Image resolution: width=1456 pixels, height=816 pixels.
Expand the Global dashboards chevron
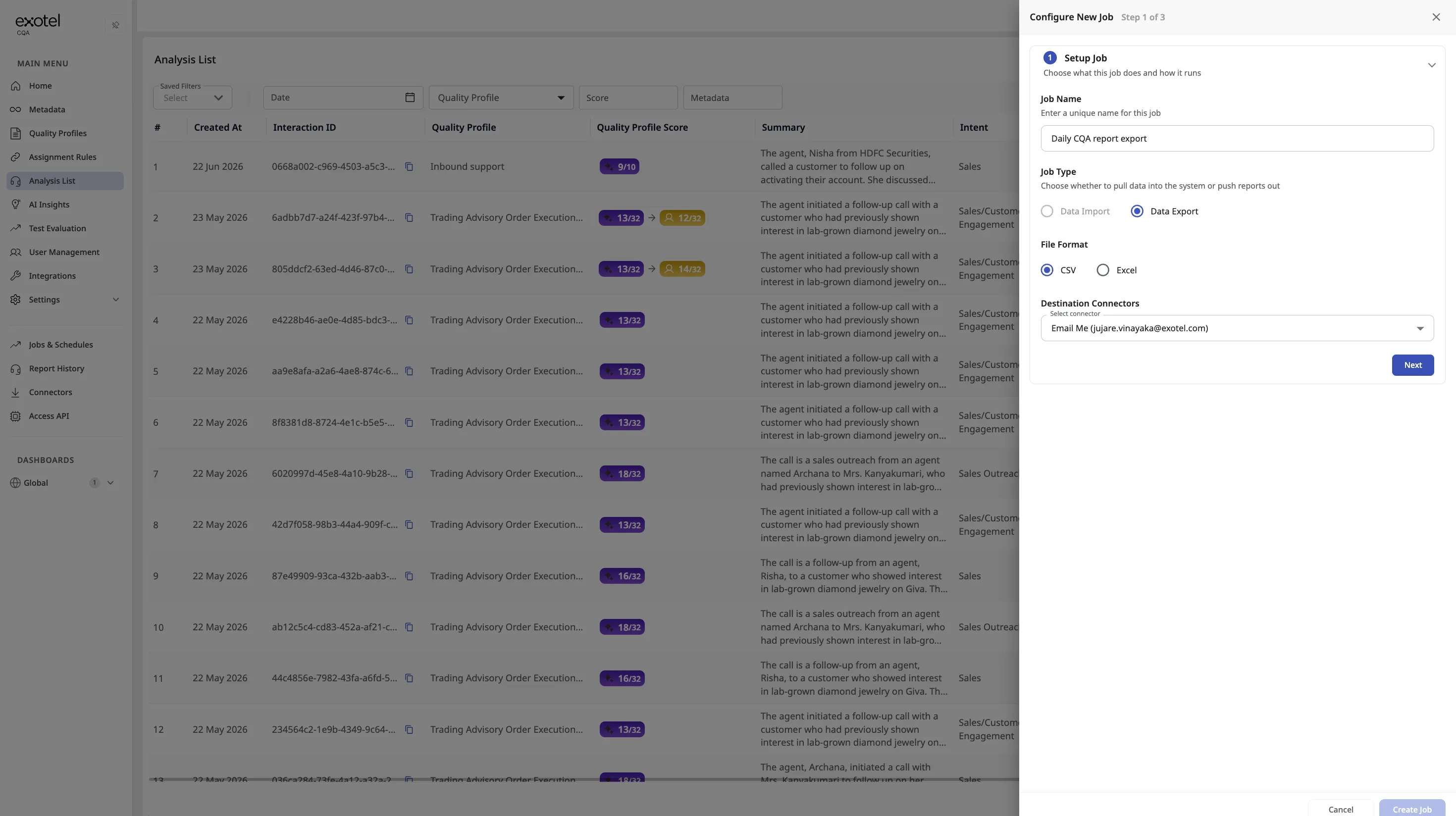point(111,483)
